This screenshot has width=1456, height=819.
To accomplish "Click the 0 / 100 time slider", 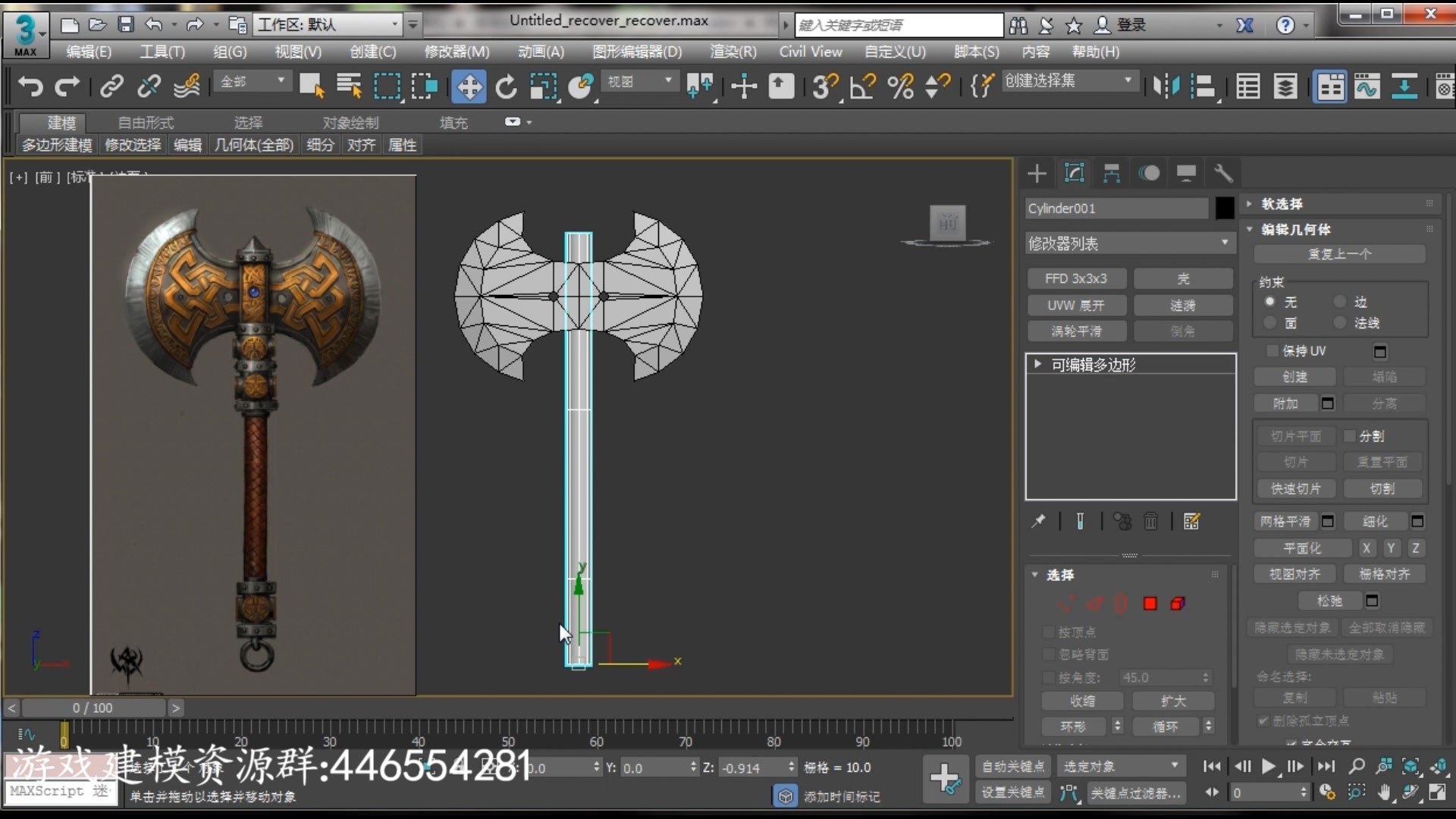I will coord(93,708).
